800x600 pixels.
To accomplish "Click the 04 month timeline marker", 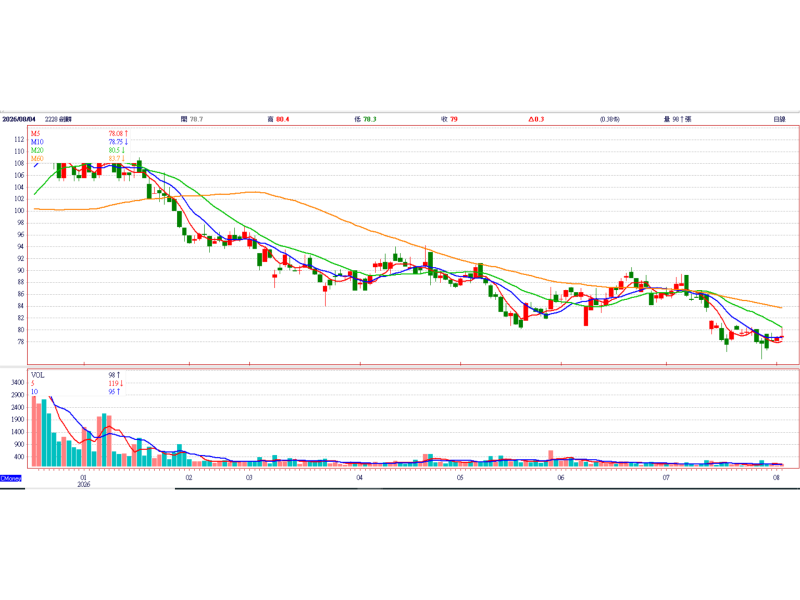I will 359,478.
